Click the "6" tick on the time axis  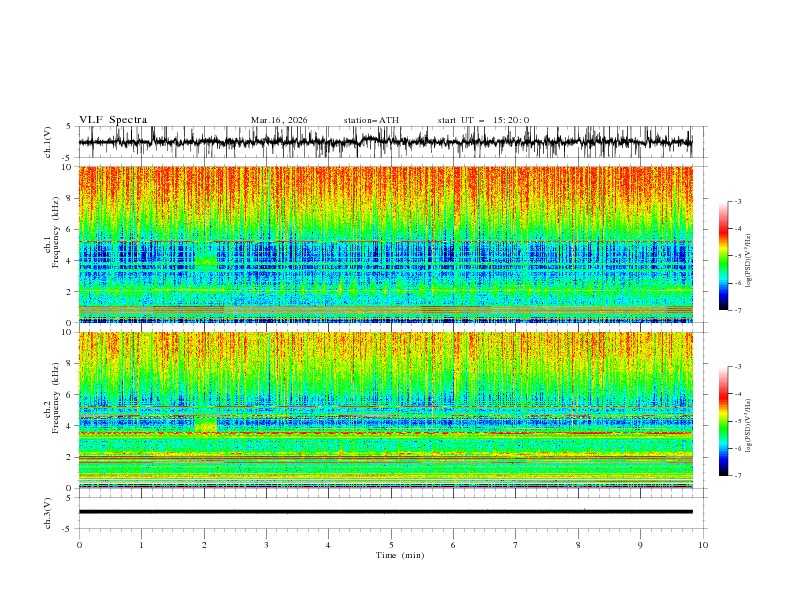tap(453, 545)
